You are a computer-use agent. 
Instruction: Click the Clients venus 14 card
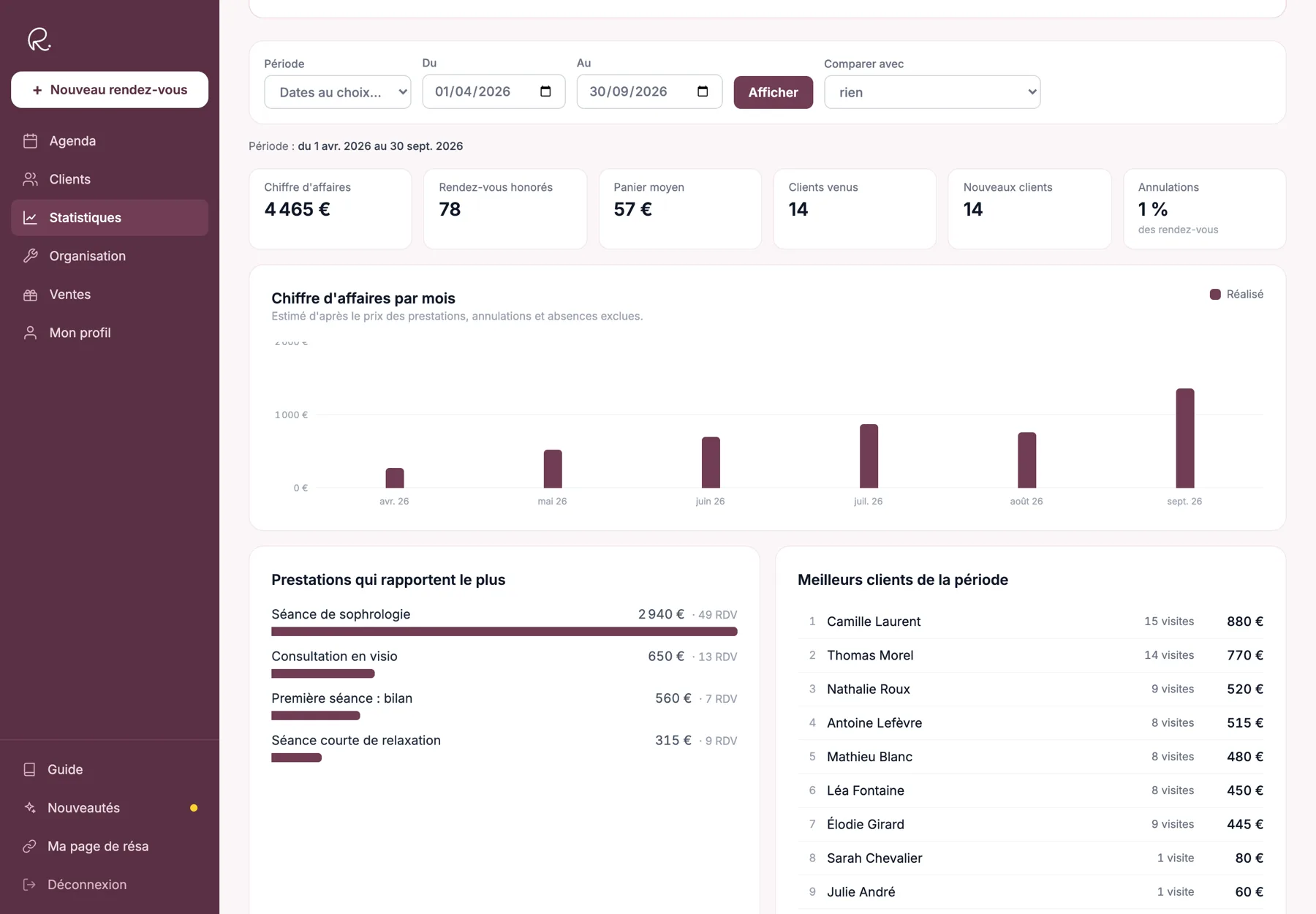855,209
